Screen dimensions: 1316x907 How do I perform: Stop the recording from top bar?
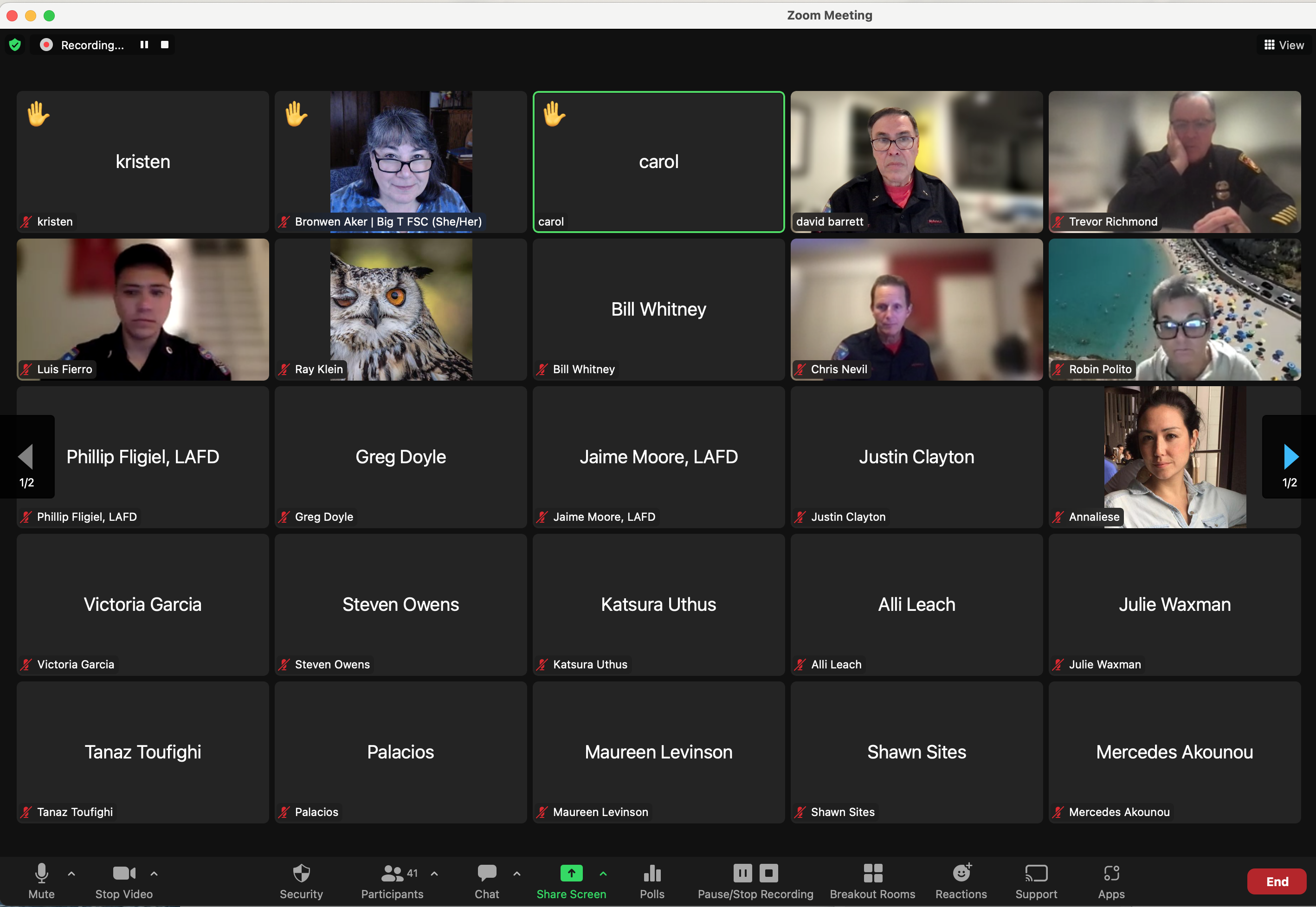tap(165, 44)
